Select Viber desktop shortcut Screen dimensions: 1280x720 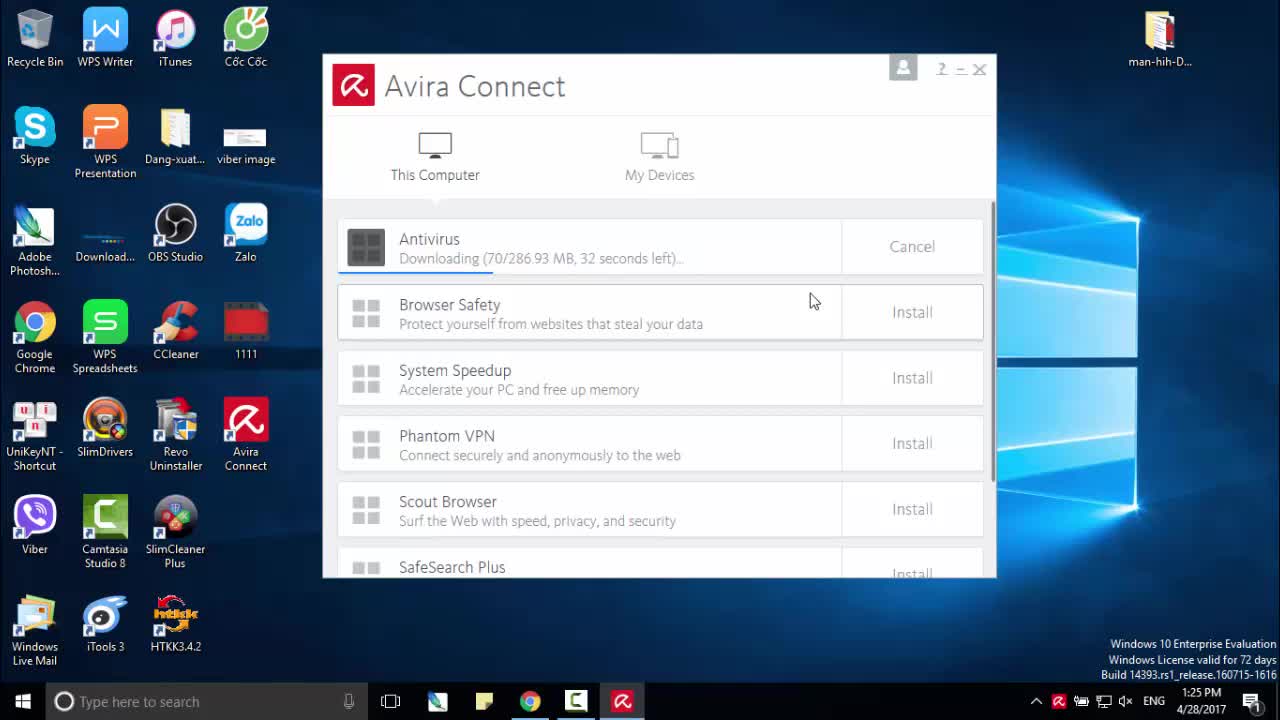click(x=35, y=525)
